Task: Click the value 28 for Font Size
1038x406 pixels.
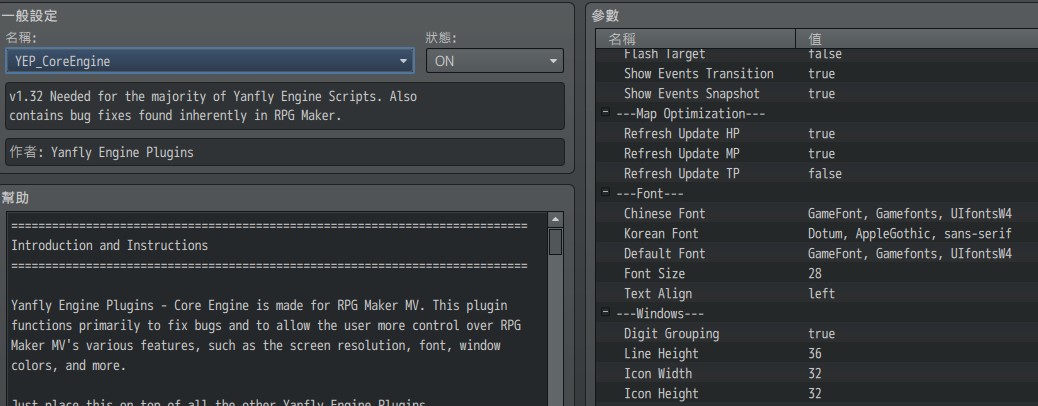Action: tap(815, 274)
